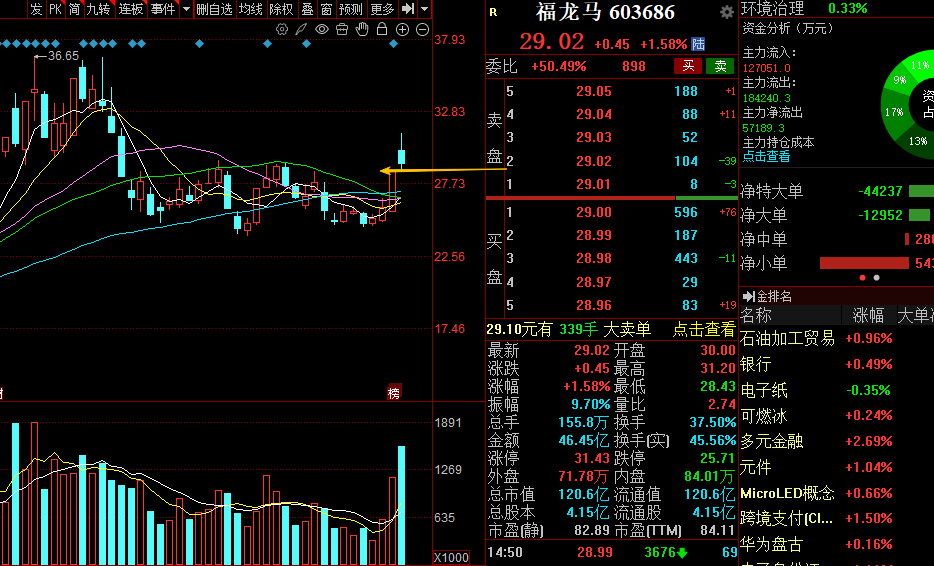Expand dropdown arrow after 事件 button
This screenshot has height=566, width=934.
click(x=186, y=9)
